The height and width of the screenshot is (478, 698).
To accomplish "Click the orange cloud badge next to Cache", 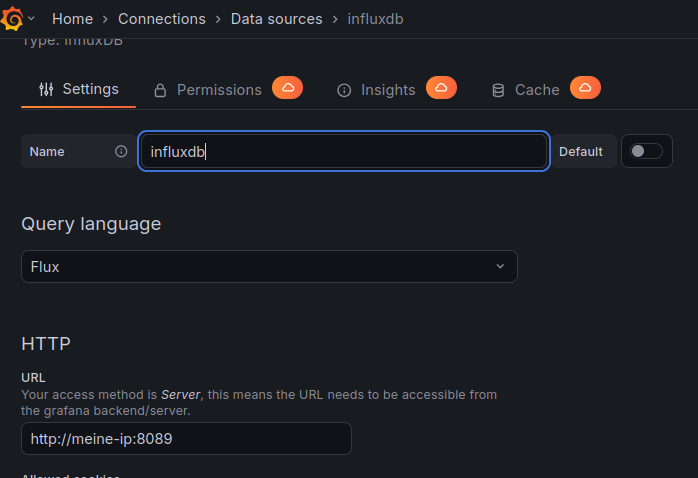I will tap(585, 89).
